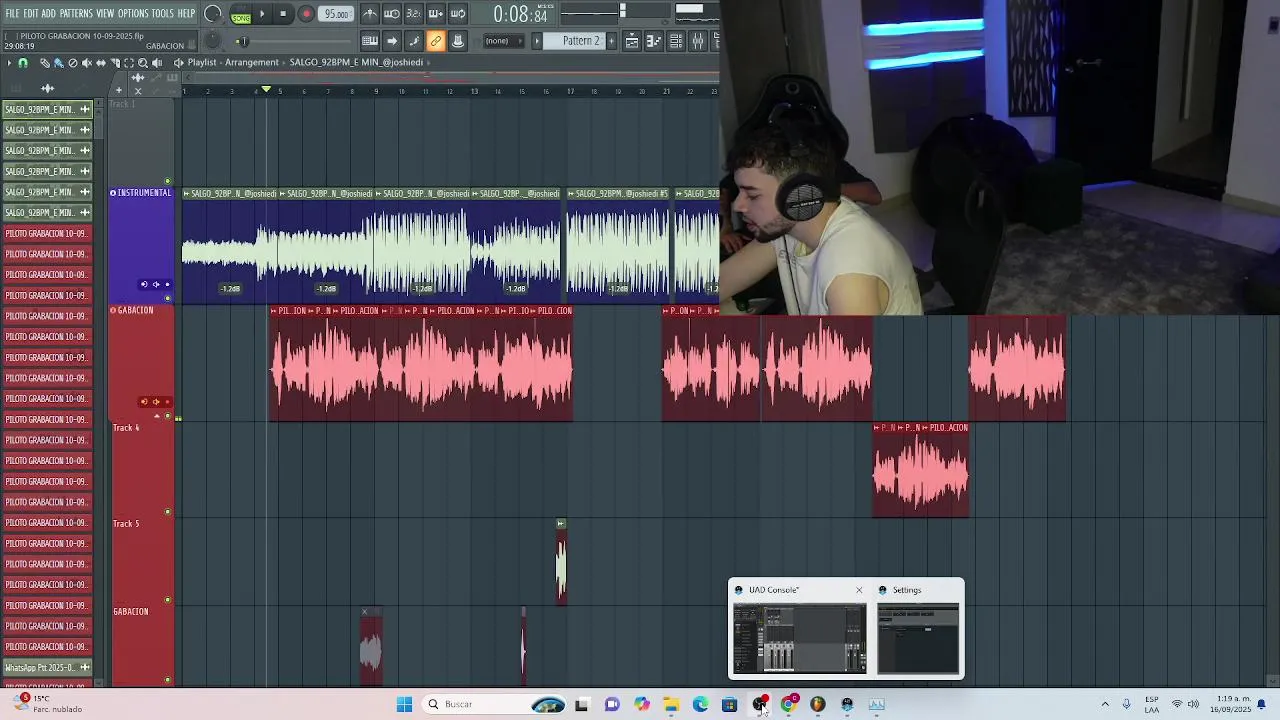
Task: Toggle wait for input before recording
Action: (x=392, y=14)
